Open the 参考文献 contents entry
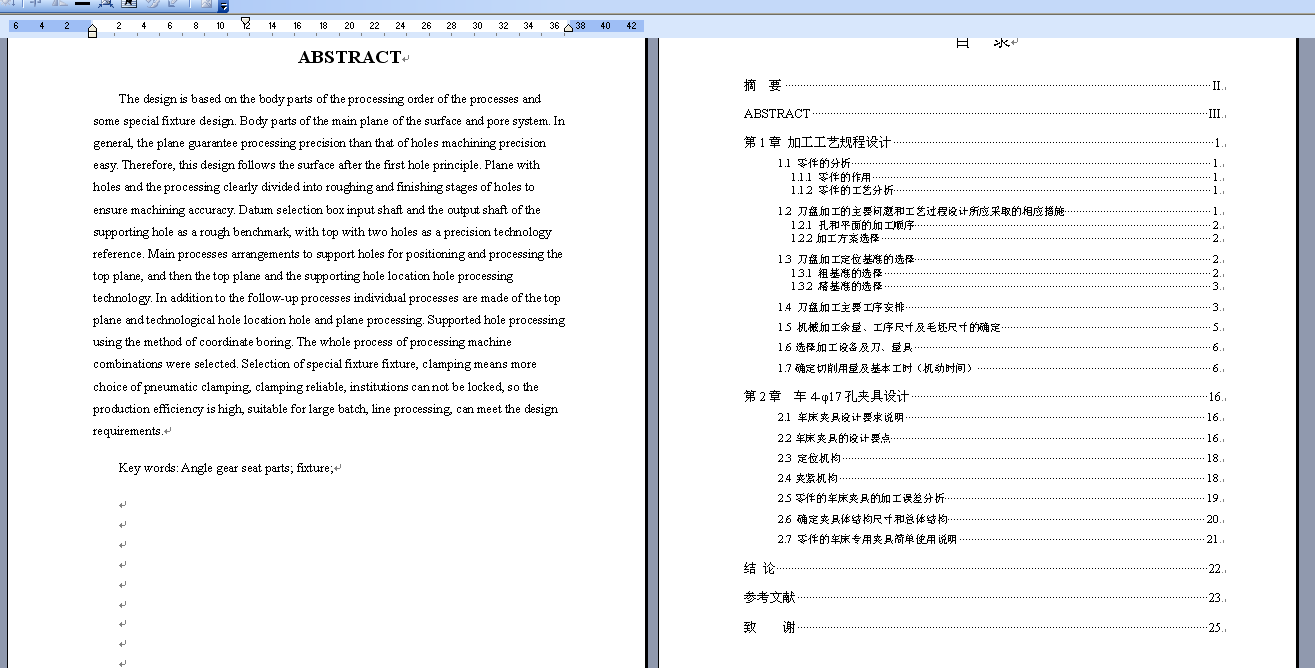This screenshot has width=1315, height=668. pyautogui.click(x=984, y=598)
